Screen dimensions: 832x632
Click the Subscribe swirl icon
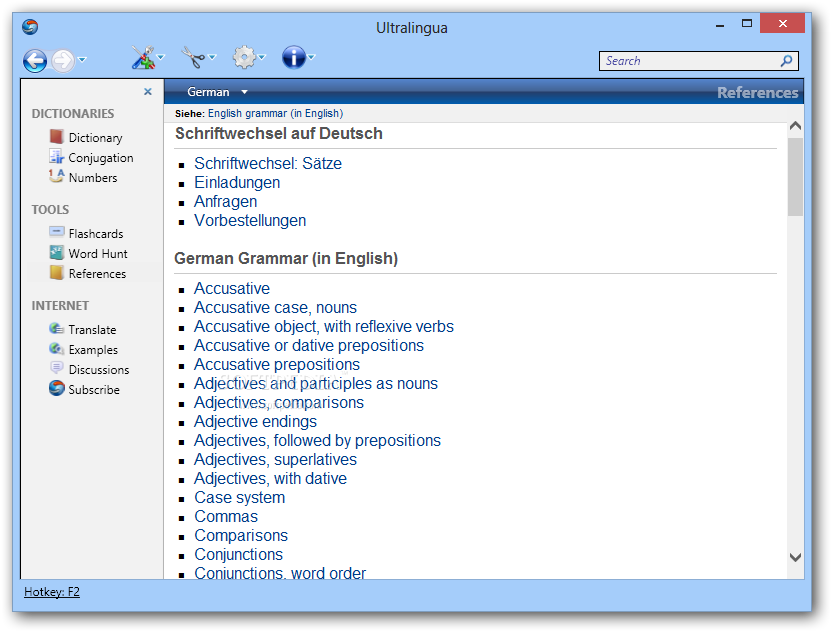pos(56,388)
